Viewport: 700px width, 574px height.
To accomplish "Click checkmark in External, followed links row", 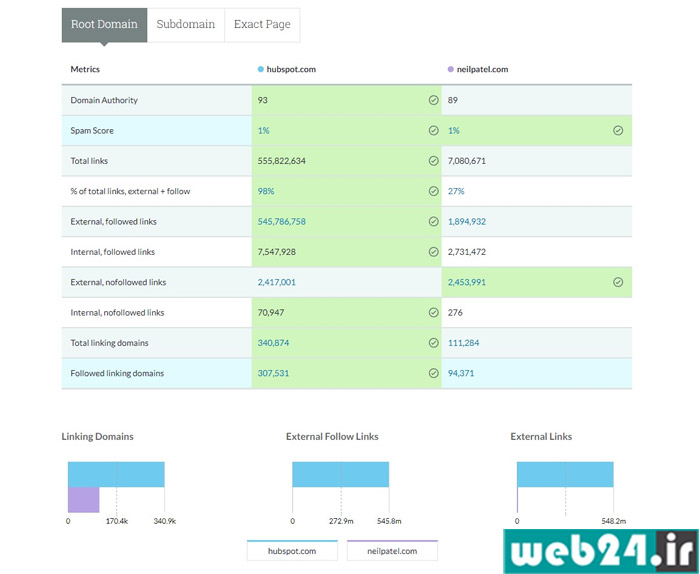I will pos(433,221).
